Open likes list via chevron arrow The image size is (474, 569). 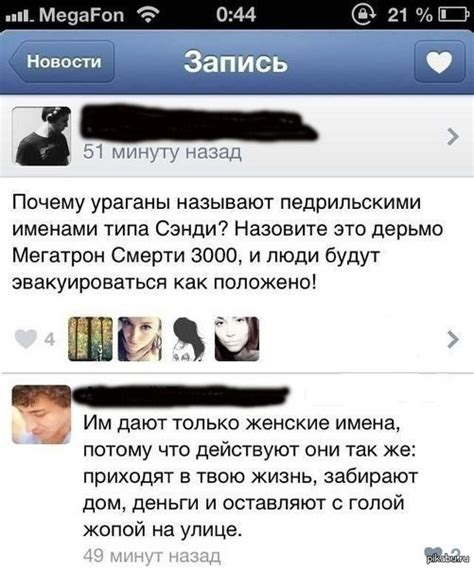[x=453, y=339]
